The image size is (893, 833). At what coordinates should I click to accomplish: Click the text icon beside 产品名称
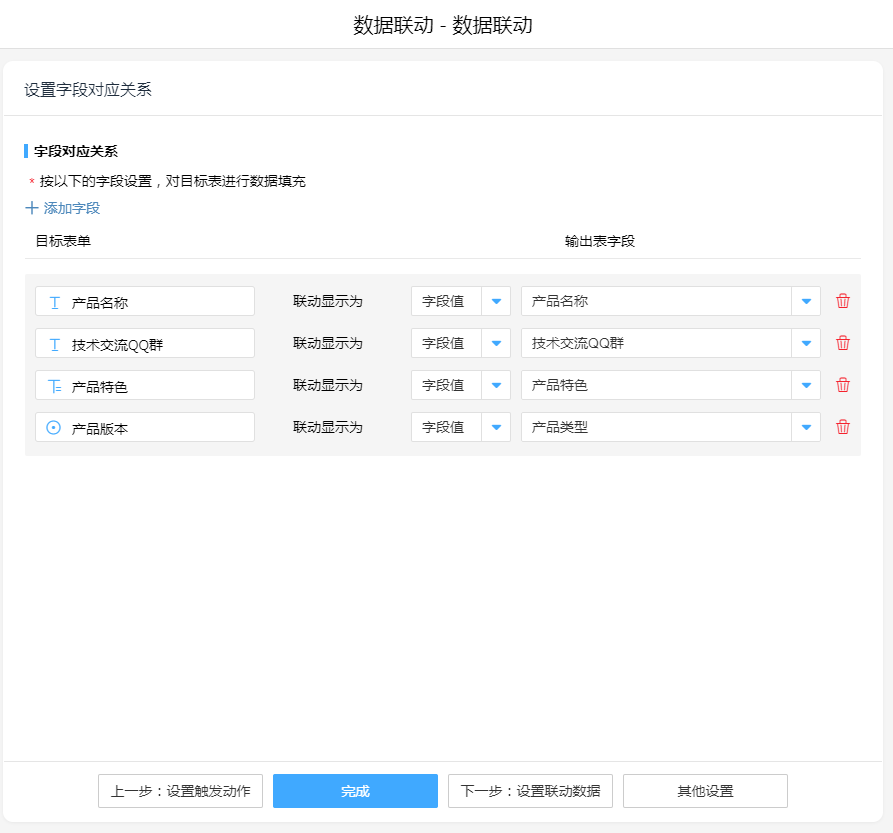(x=54, y=302)
